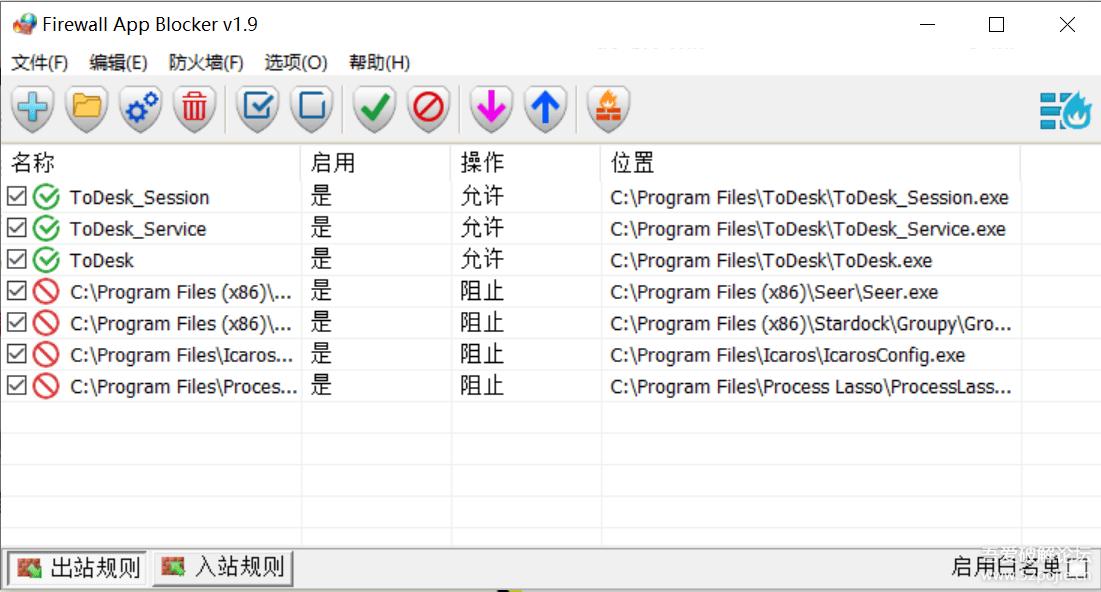Enable the 启用白名单 whitelist checkbox
The width and height of the screenshot is (1101, 592).
tap(1077, 567)
